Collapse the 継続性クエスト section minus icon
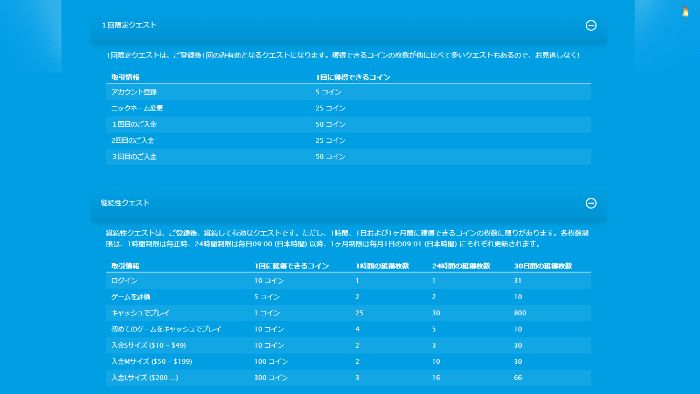The image size is (700, 394). pyautogui.click(x=591, y=203)
